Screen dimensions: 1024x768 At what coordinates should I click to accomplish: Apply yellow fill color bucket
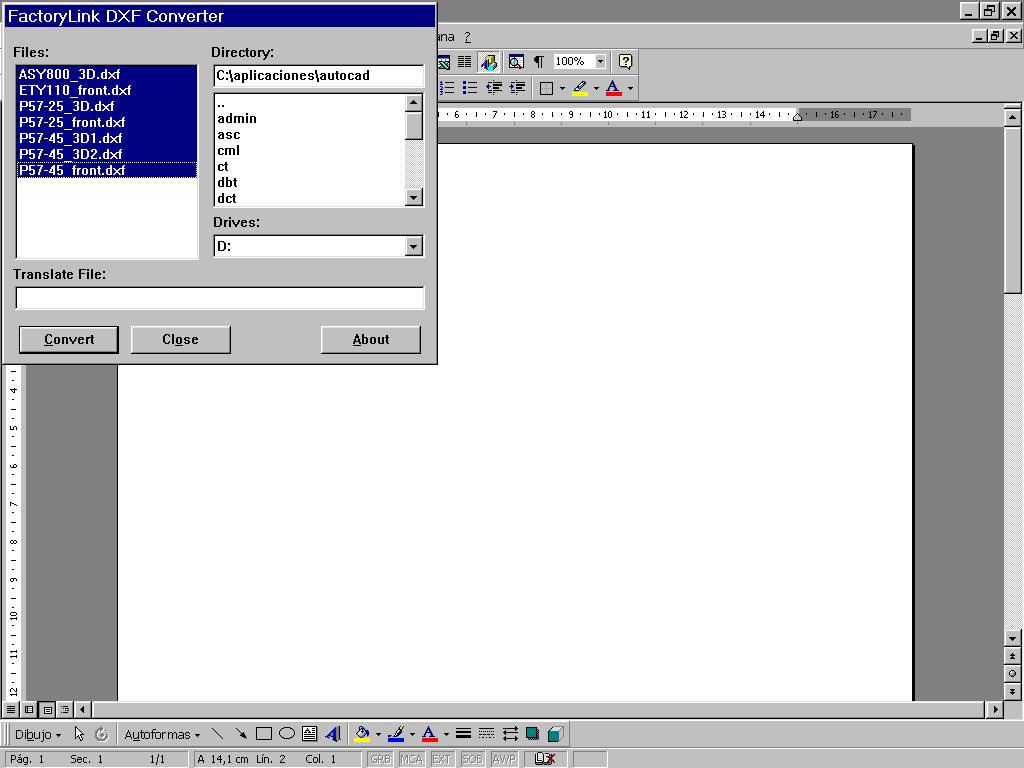(x=362, y=734)
